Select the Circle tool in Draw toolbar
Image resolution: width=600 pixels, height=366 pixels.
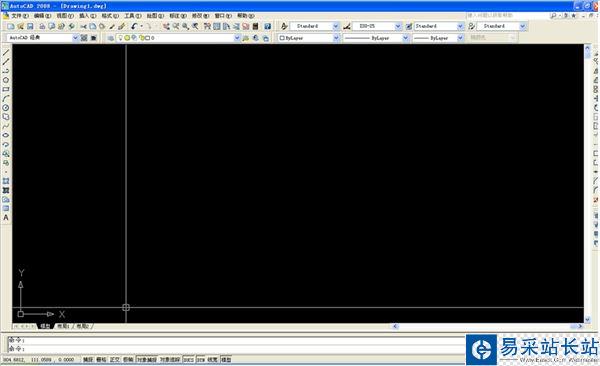[6, 108]
